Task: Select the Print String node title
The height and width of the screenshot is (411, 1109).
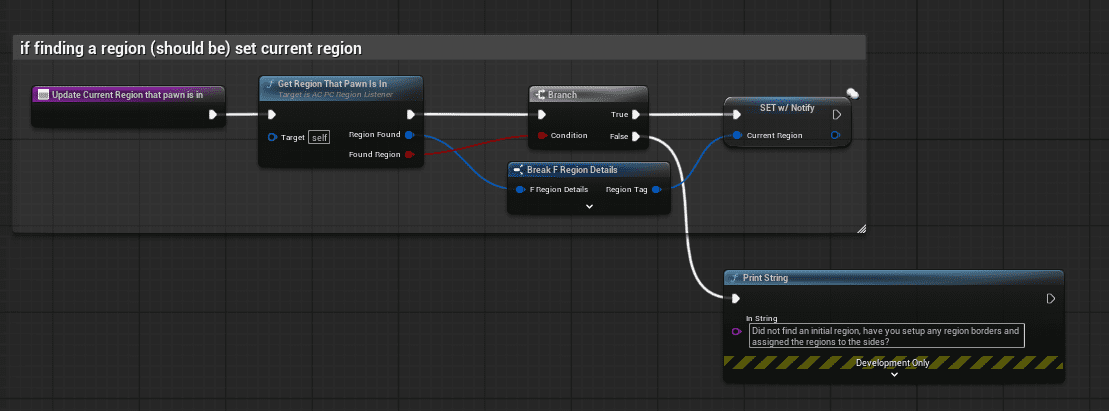Action: pyautogui.click(x=765, y=278)
